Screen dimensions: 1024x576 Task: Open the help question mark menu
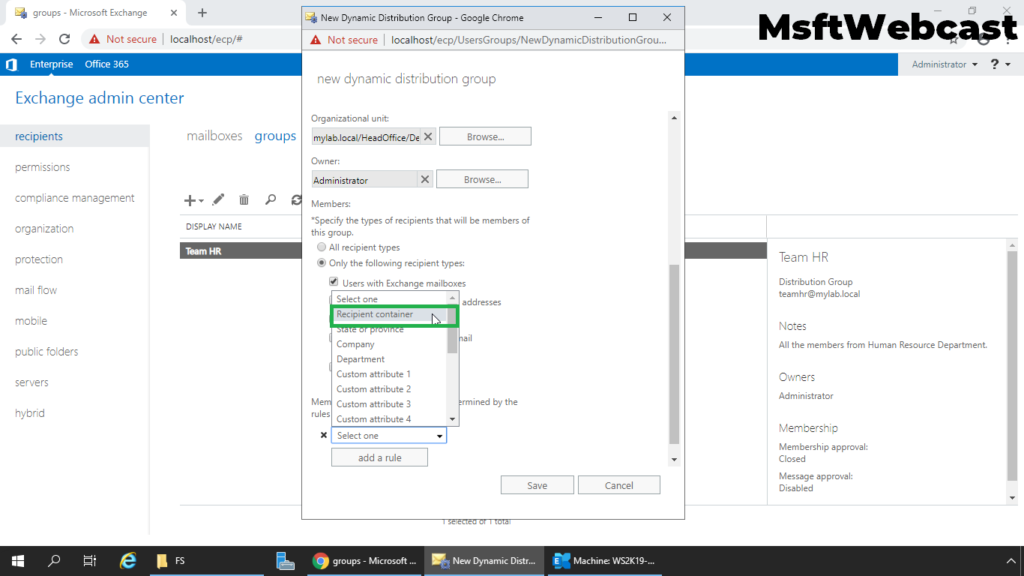(1000, 64)
